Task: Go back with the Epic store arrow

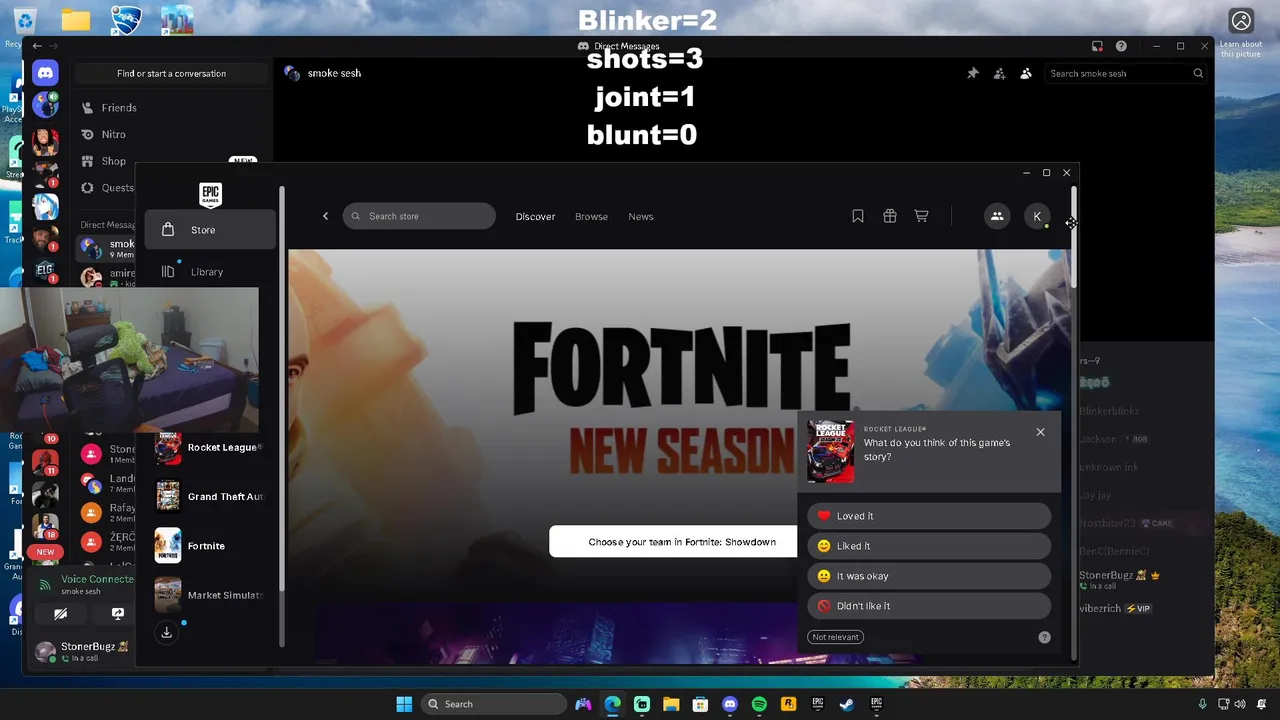Action: coord(325,216)
